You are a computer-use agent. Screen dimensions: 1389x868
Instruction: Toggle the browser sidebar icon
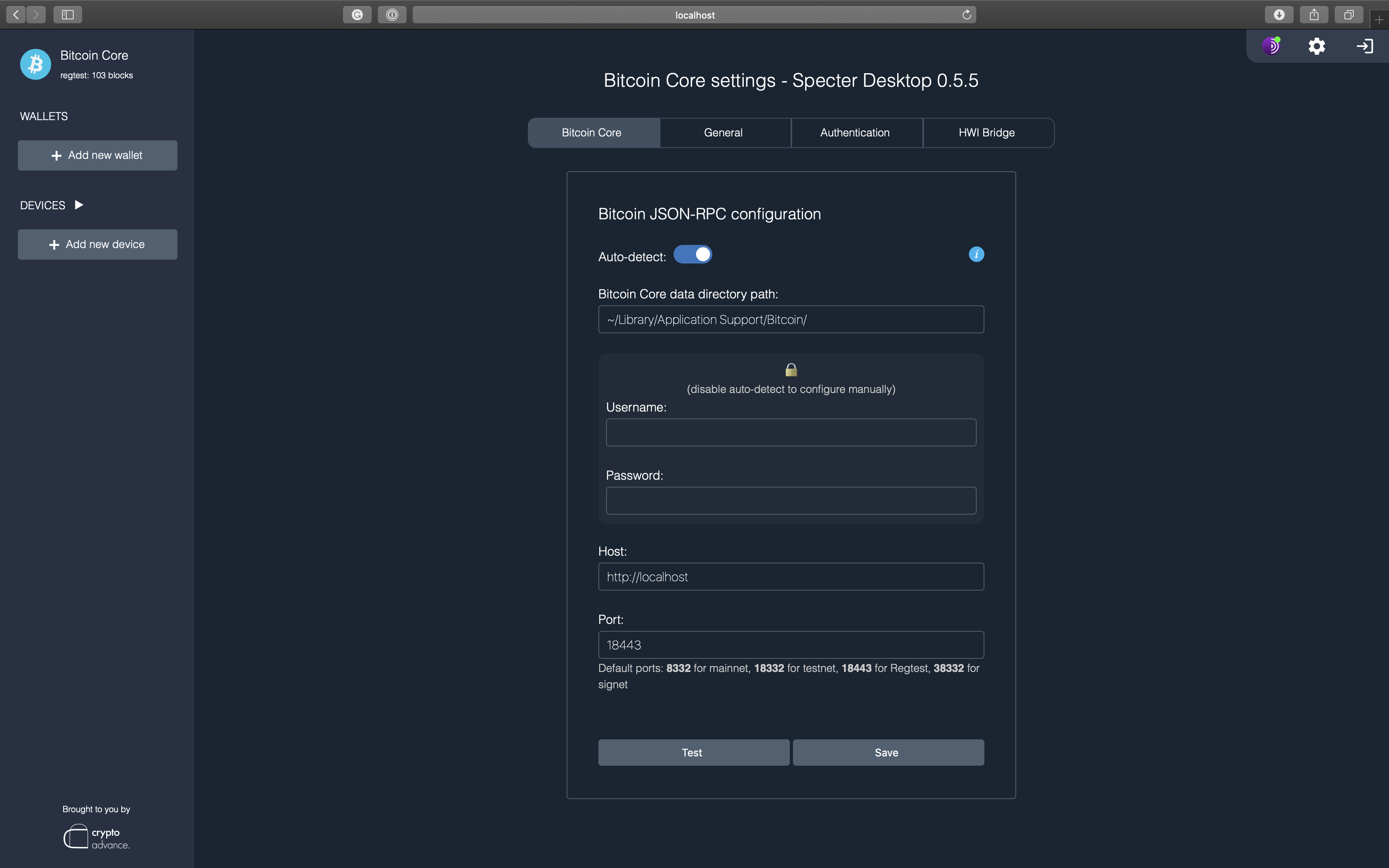(68, 15)
